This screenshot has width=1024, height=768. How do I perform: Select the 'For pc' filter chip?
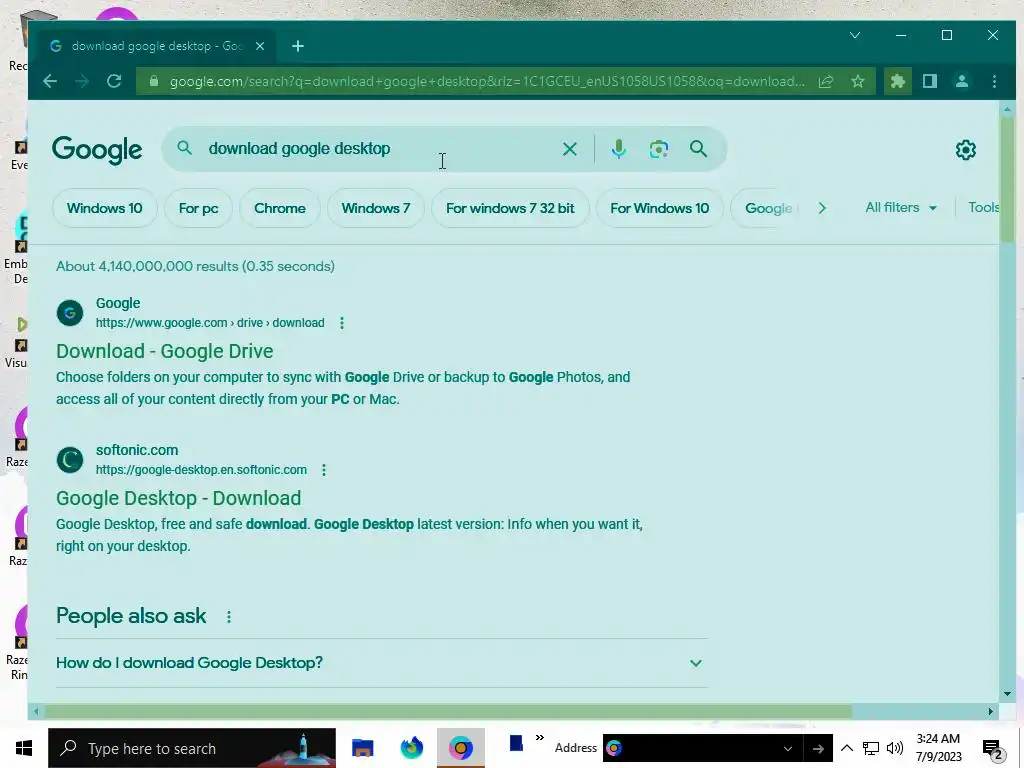(199, 208)
